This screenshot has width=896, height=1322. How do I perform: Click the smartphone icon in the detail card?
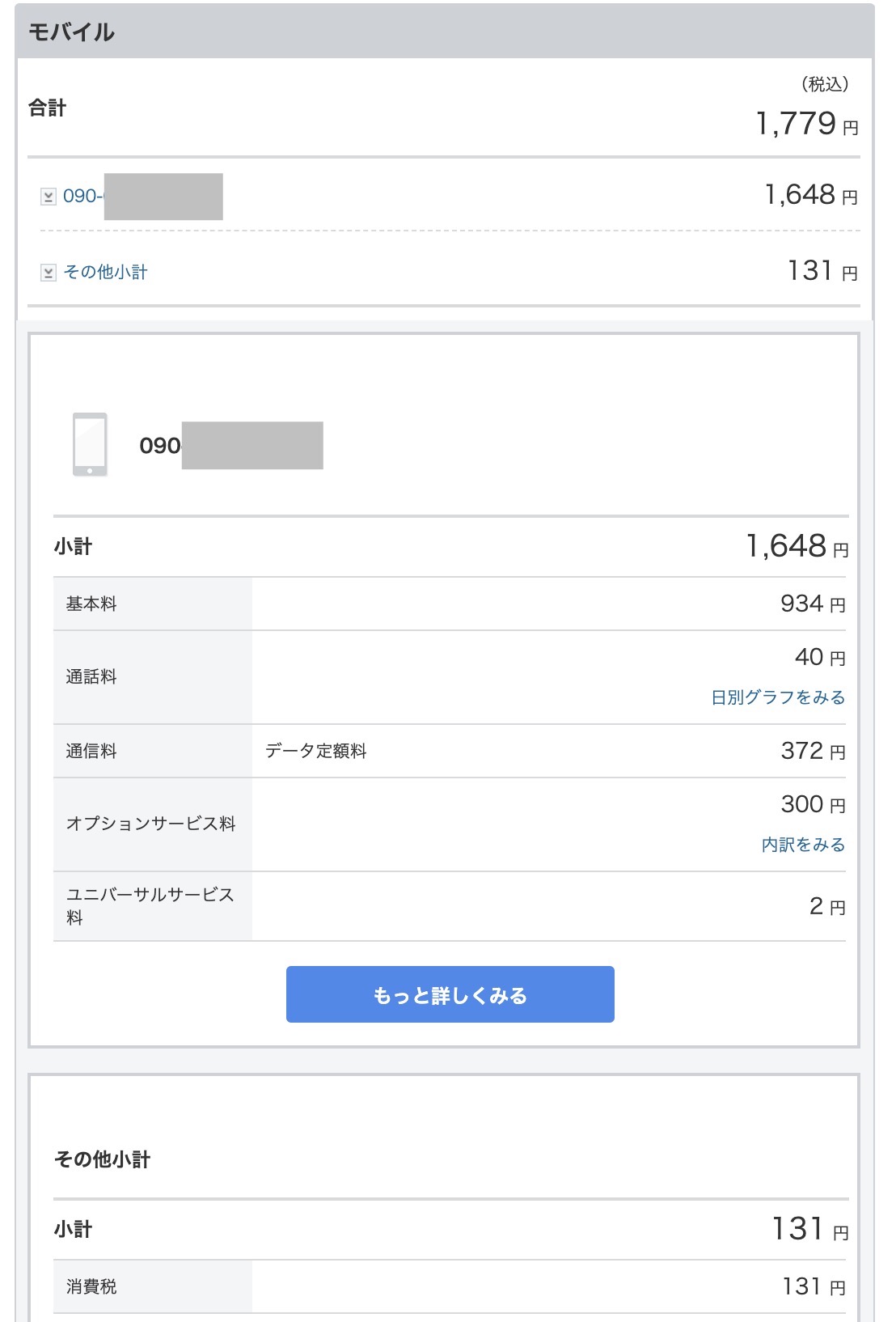pyautogui.click(x=90, y=444)
